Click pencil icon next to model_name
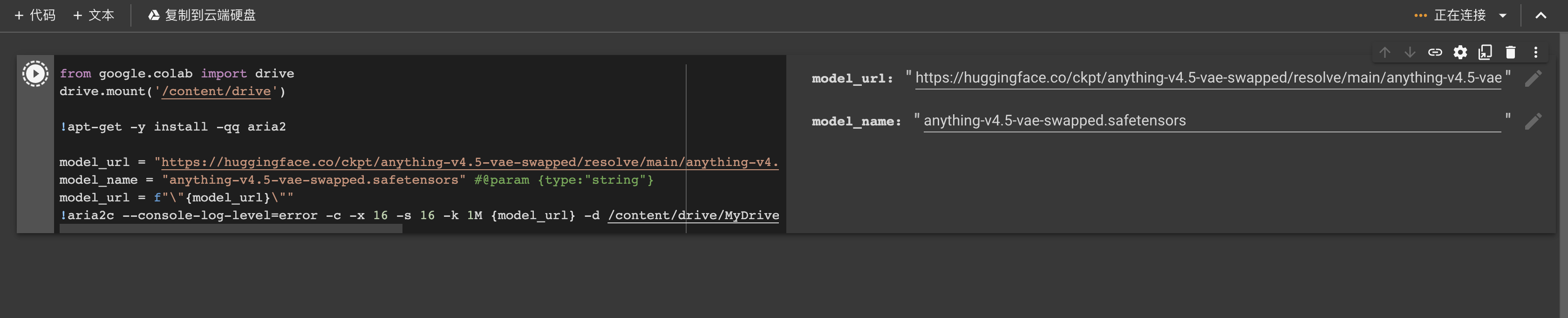 point(1533,121)
